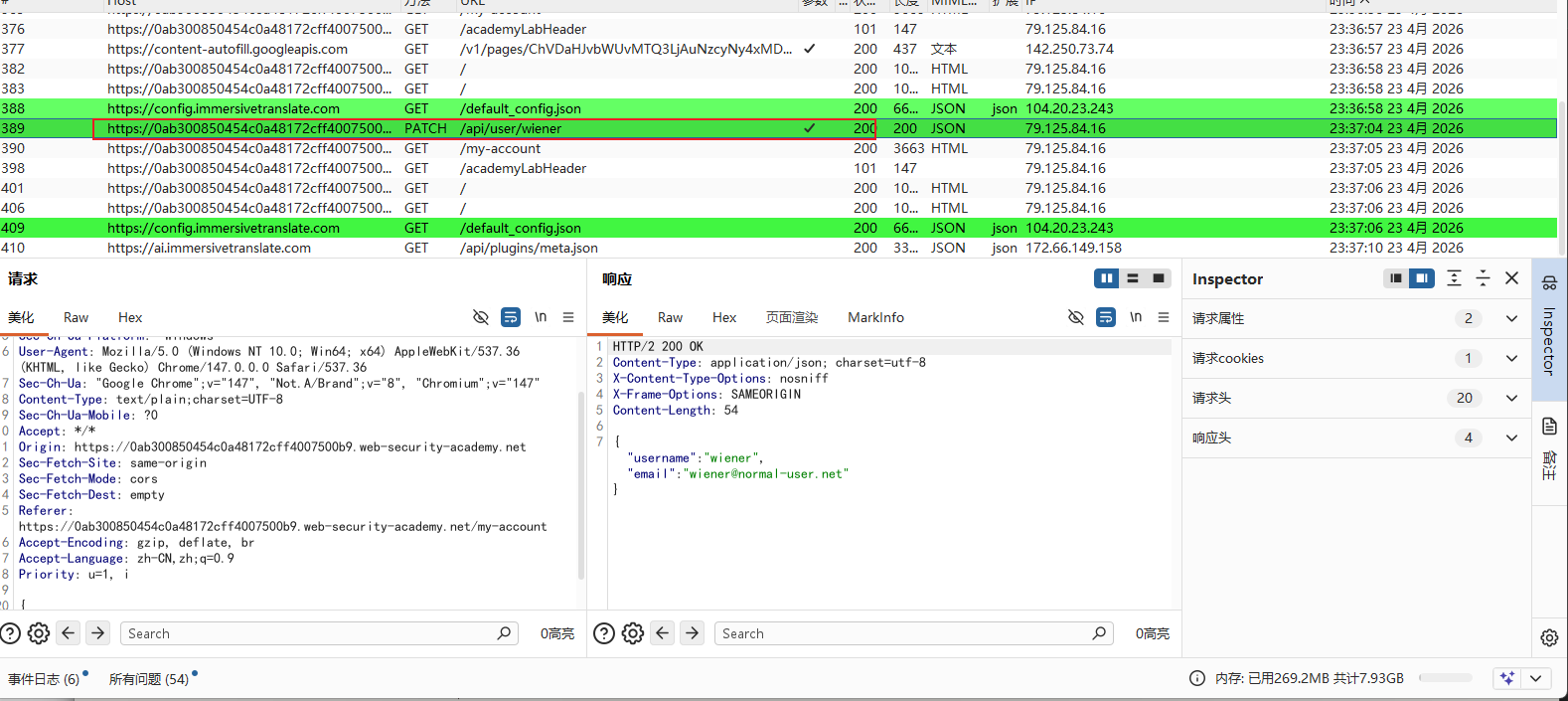
Task: Click the 请求cookies section label
Action: point(1228,358)
